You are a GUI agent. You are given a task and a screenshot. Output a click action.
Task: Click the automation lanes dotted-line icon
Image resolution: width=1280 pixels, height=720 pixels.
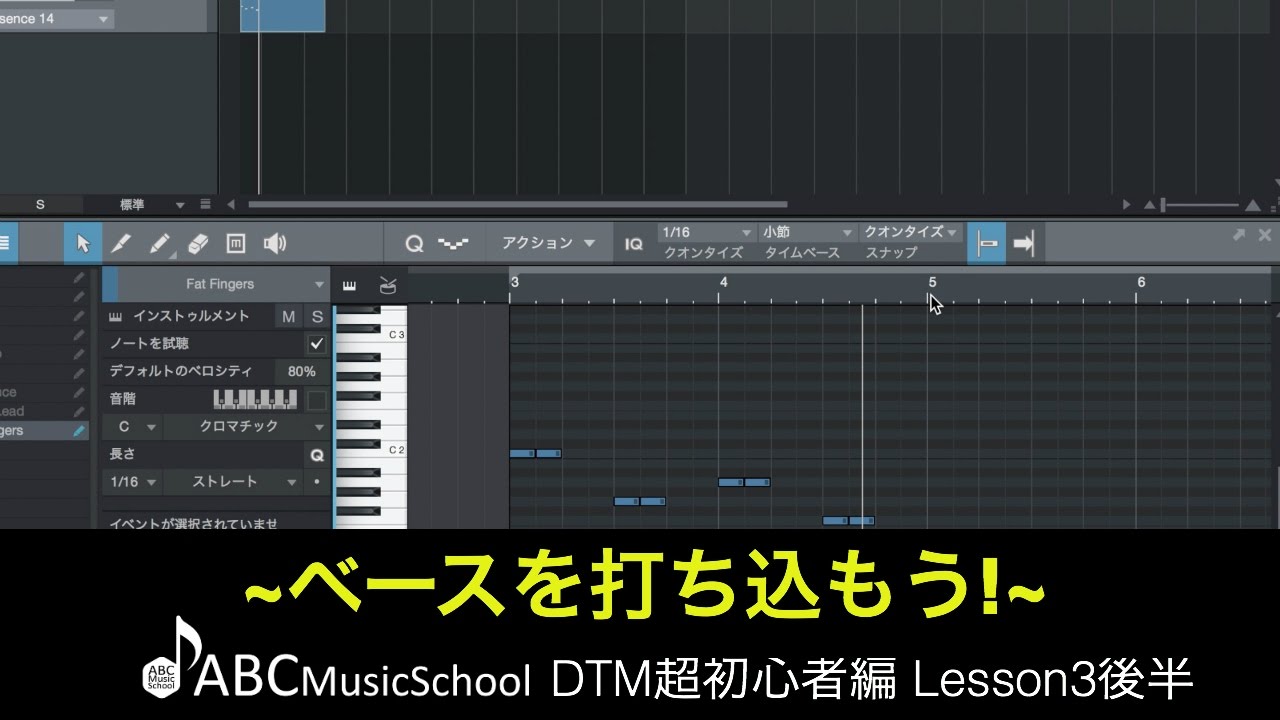tap(453, 243)
